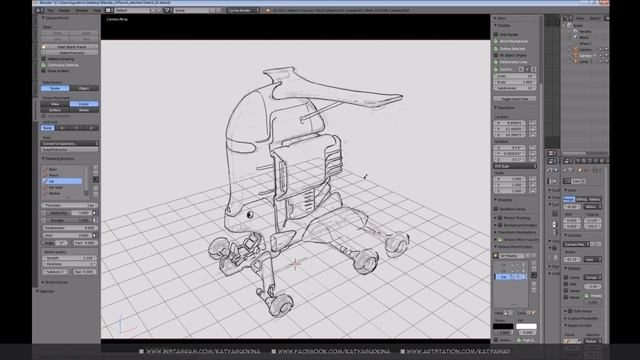640x360 pixels.
Task: Collapse the Shading panel
Action: (x=504, y=200)
